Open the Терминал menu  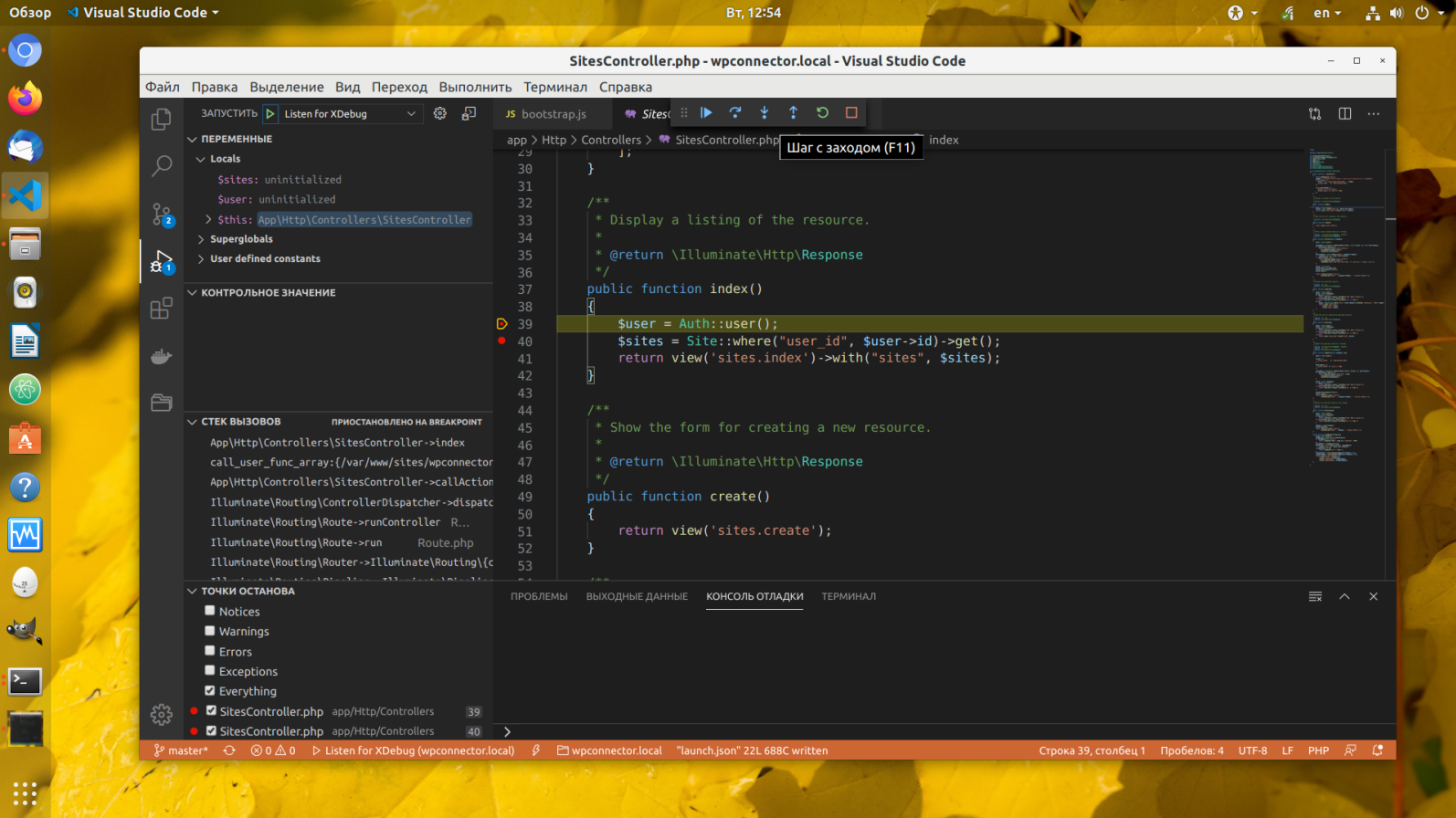pyautogui.click(x=554, y=87)
